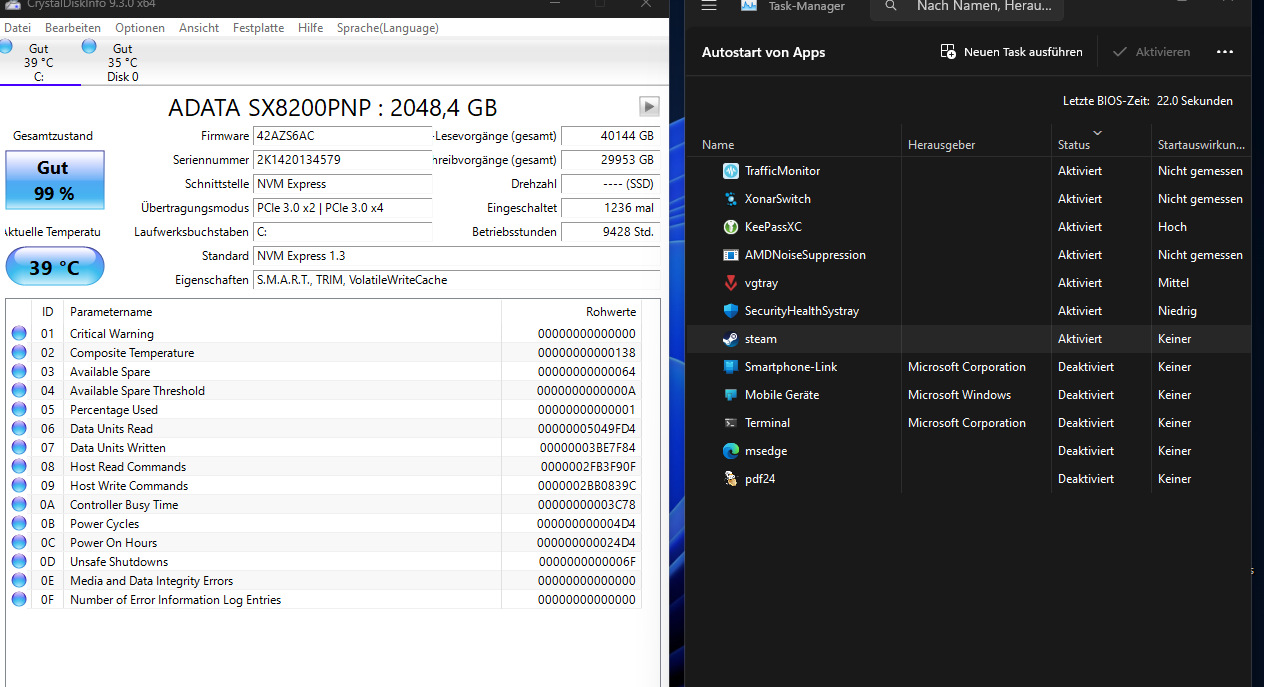Click the Smartphone-Link app icon
This screenshot has height=687, width=1264.
tap(730, 367)
